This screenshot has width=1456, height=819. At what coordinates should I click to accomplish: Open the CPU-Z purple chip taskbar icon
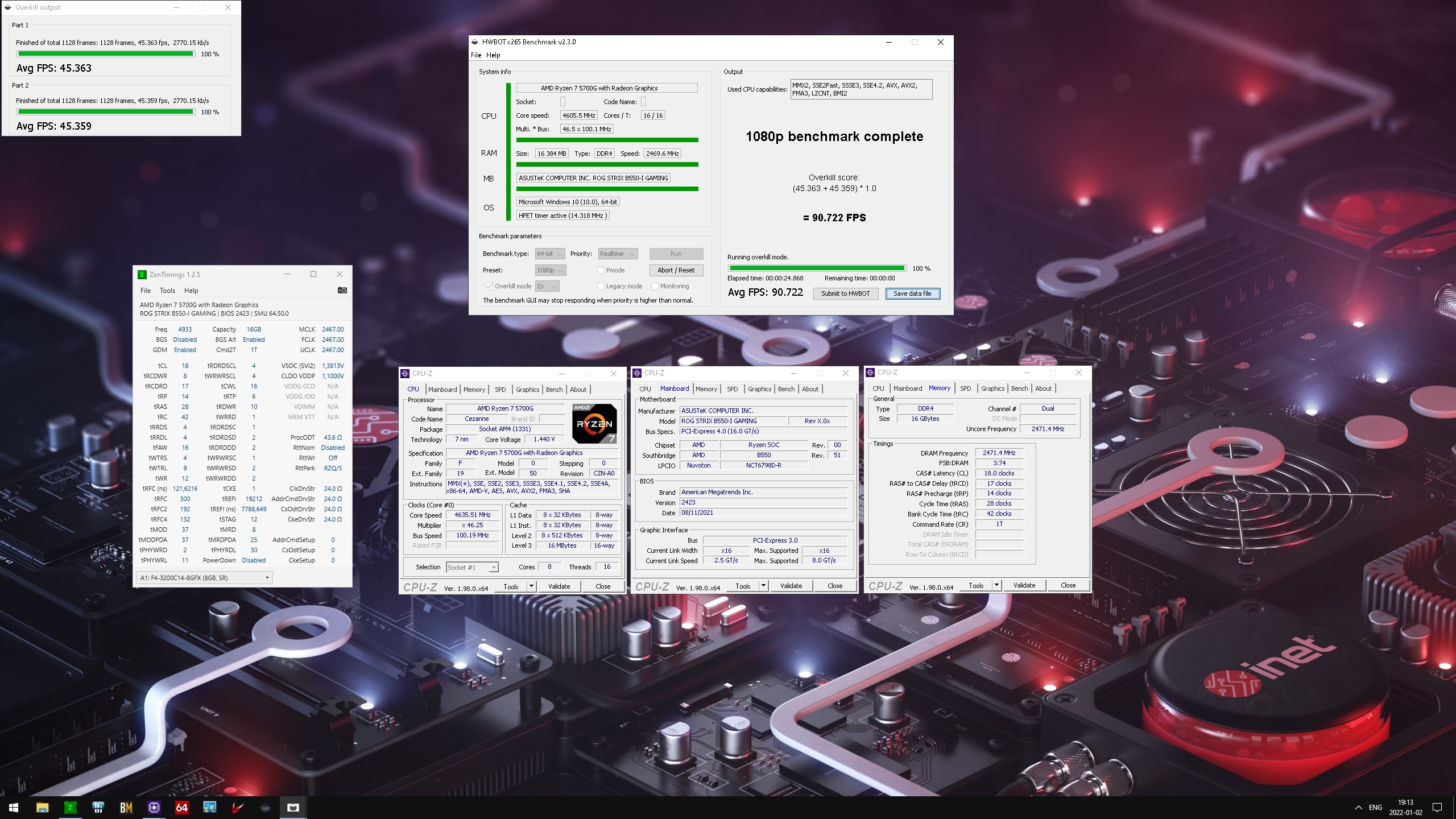(154, 807)
